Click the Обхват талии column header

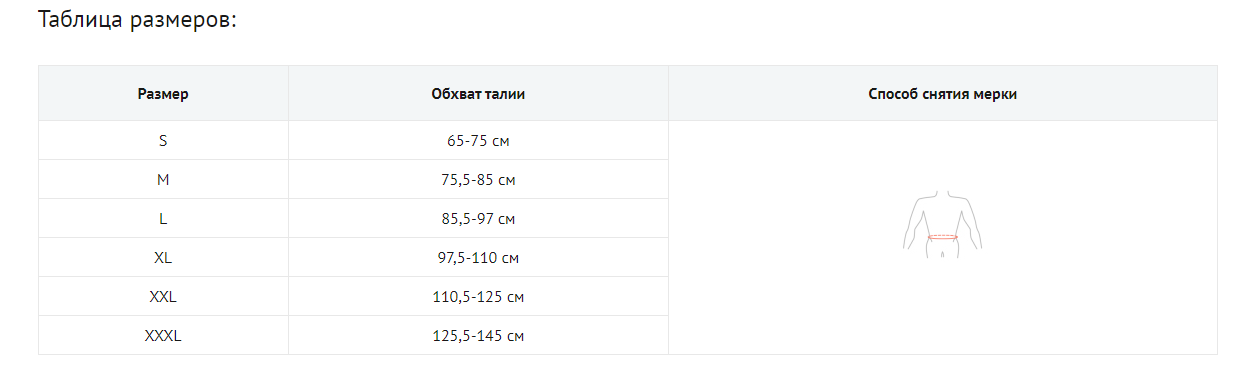point(478,94)
